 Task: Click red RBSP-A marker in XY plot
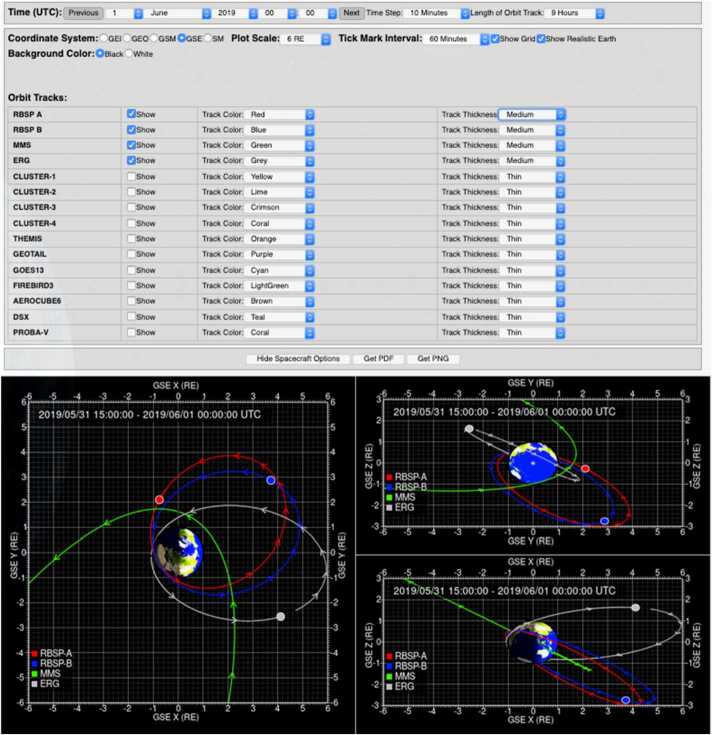point(159,500)
